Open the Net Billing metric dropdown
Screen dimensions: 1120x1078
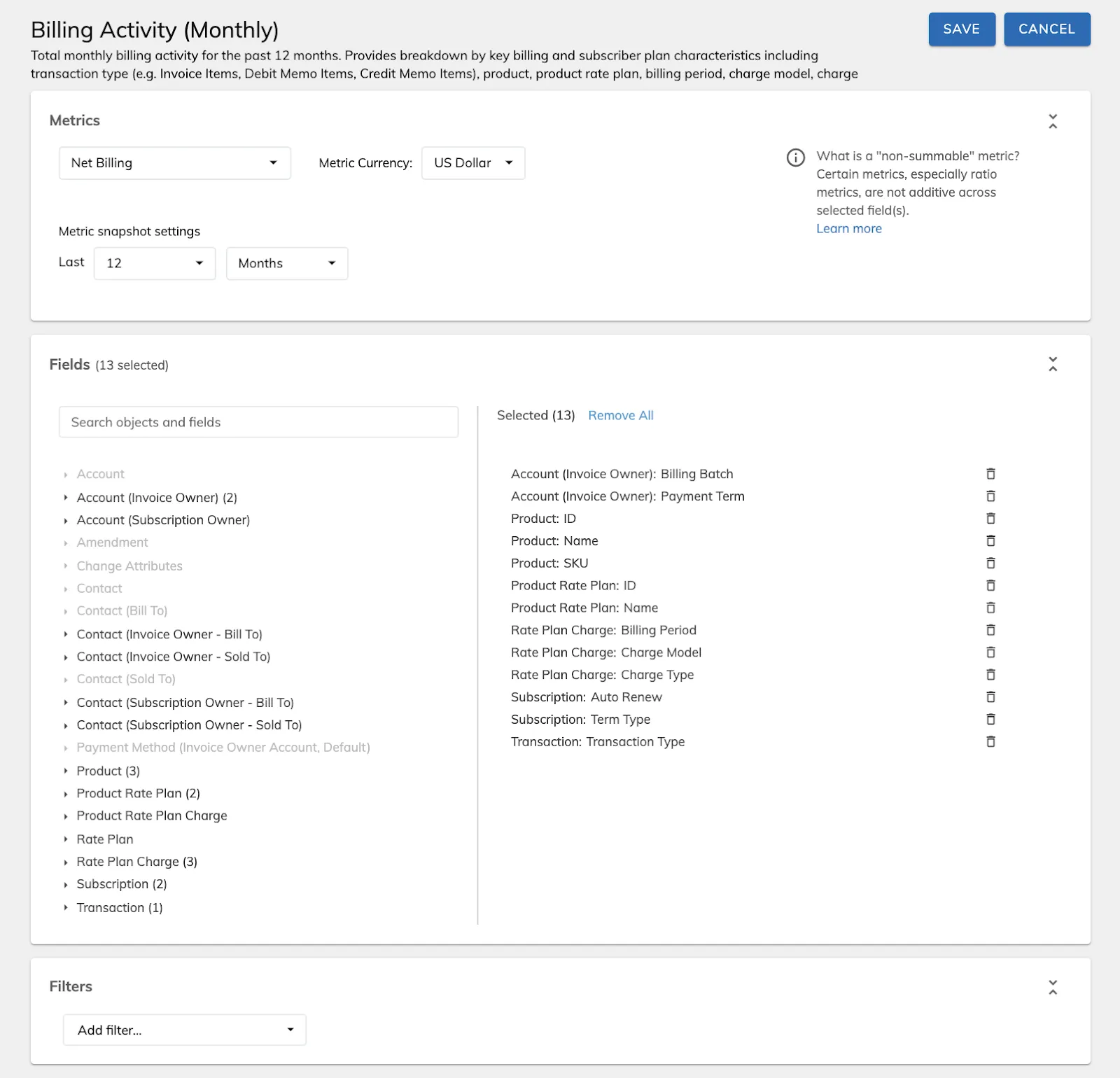click(175, 163)
